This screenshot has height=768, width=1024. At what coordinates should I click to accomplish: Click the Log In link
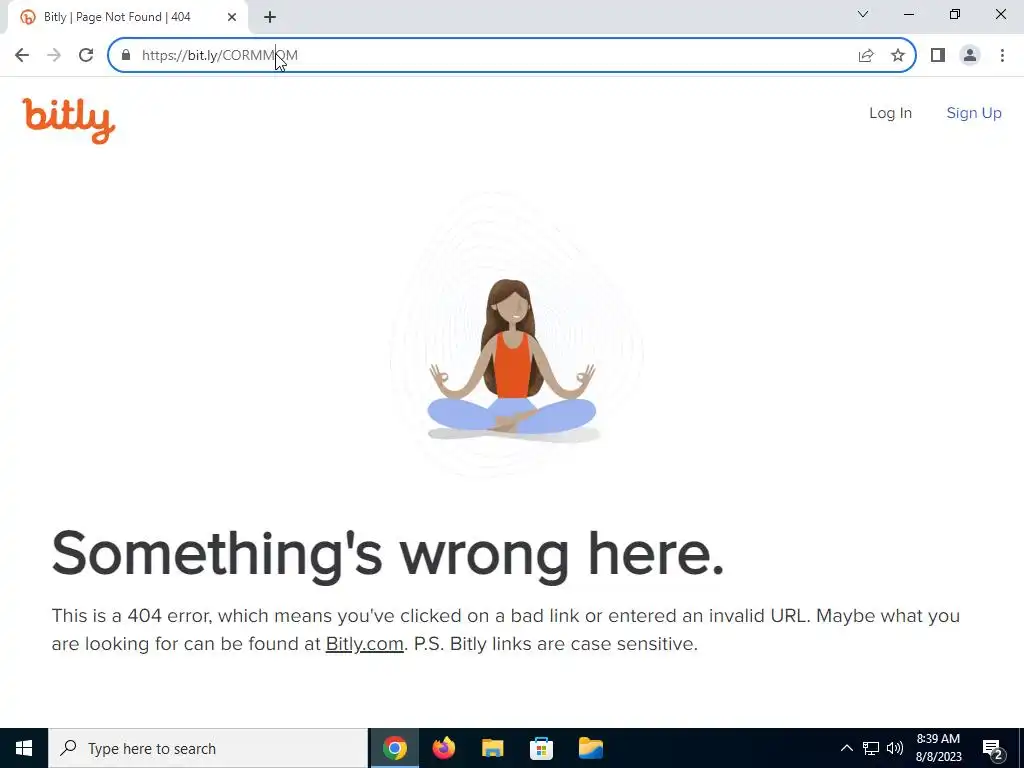(890, 113)
